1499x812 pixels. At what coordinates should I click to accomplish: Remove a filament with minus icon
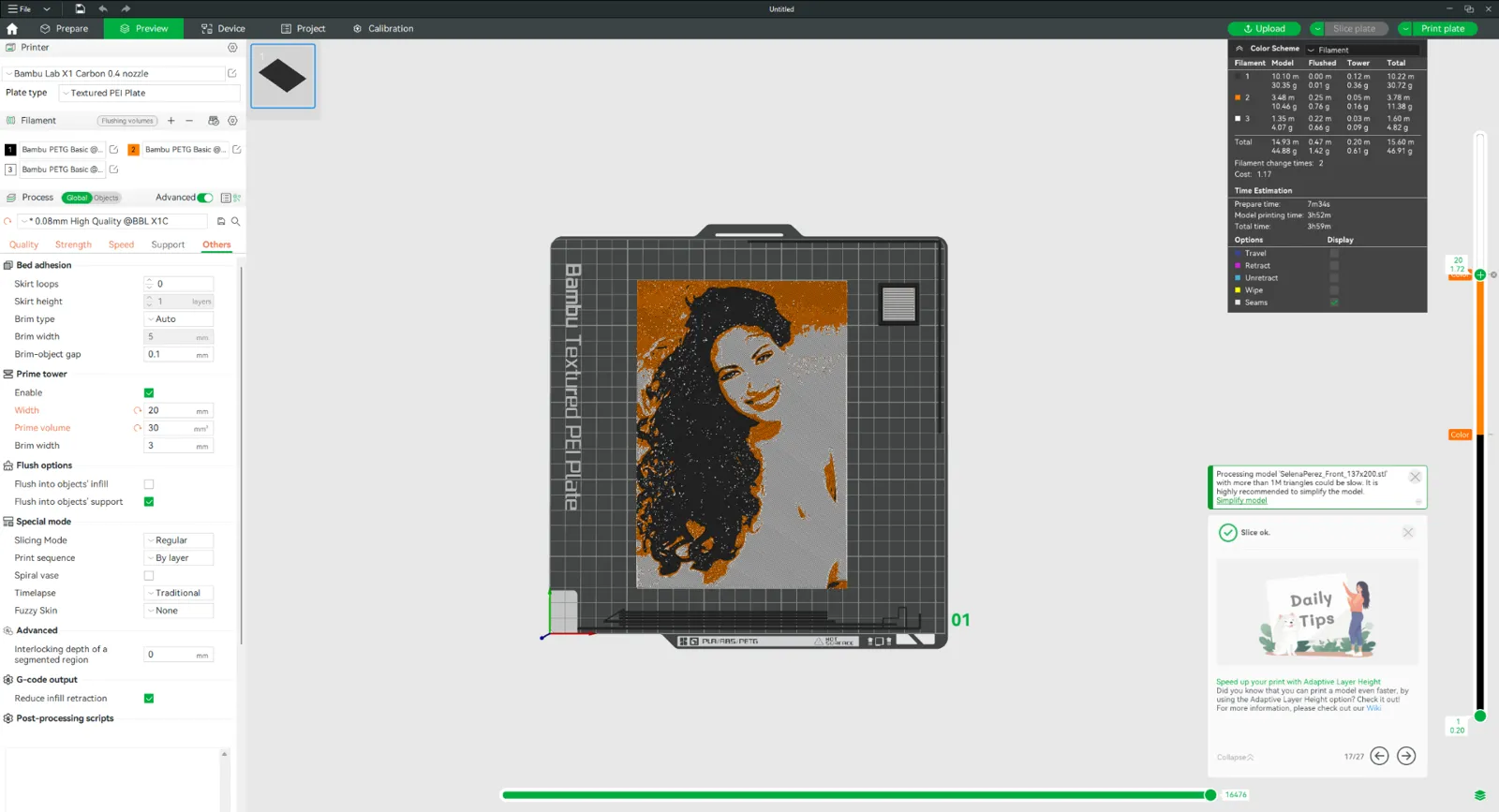[x=189, y=121]
